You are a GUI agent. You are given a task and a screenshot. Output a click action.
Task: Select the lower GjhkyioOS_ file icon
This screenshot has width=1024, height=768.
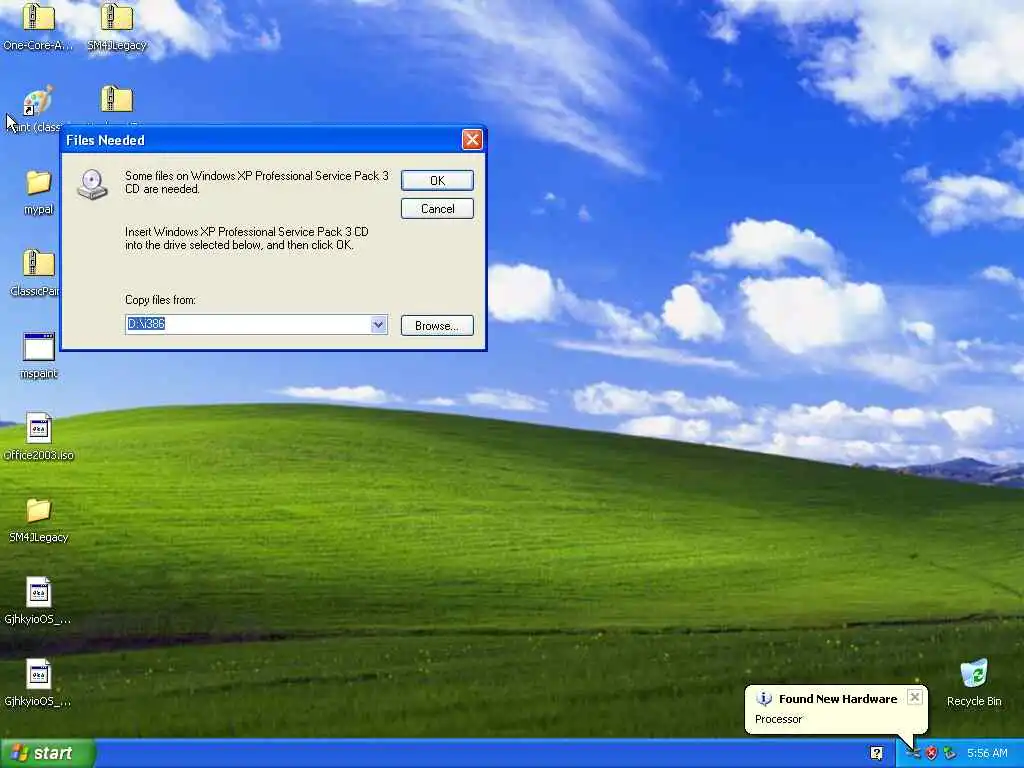[x=39, y=675]
